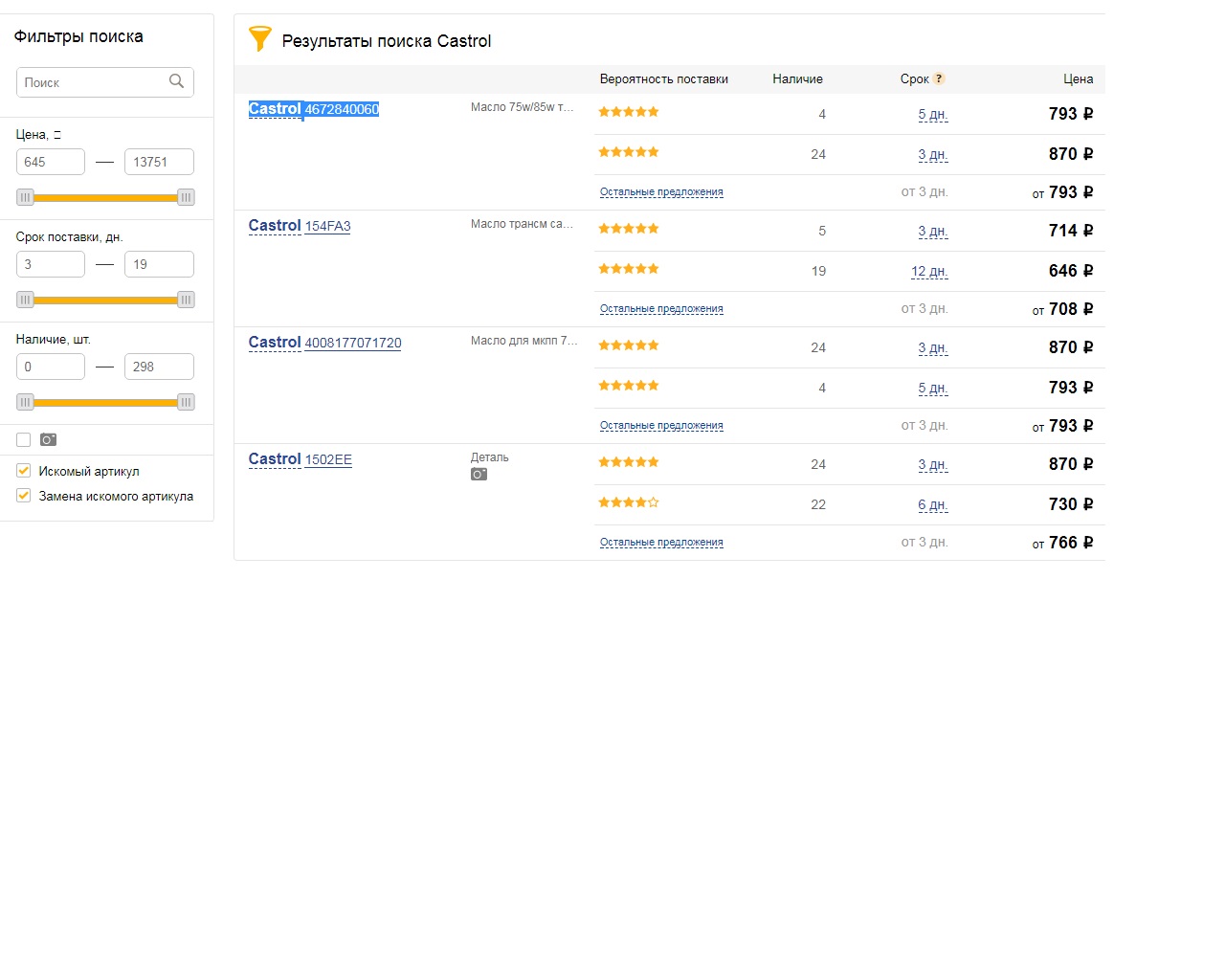This screenshot has width=1225, height=980.
Task: Click description Масло 75w/85w т…
Action: coord(523,107)
